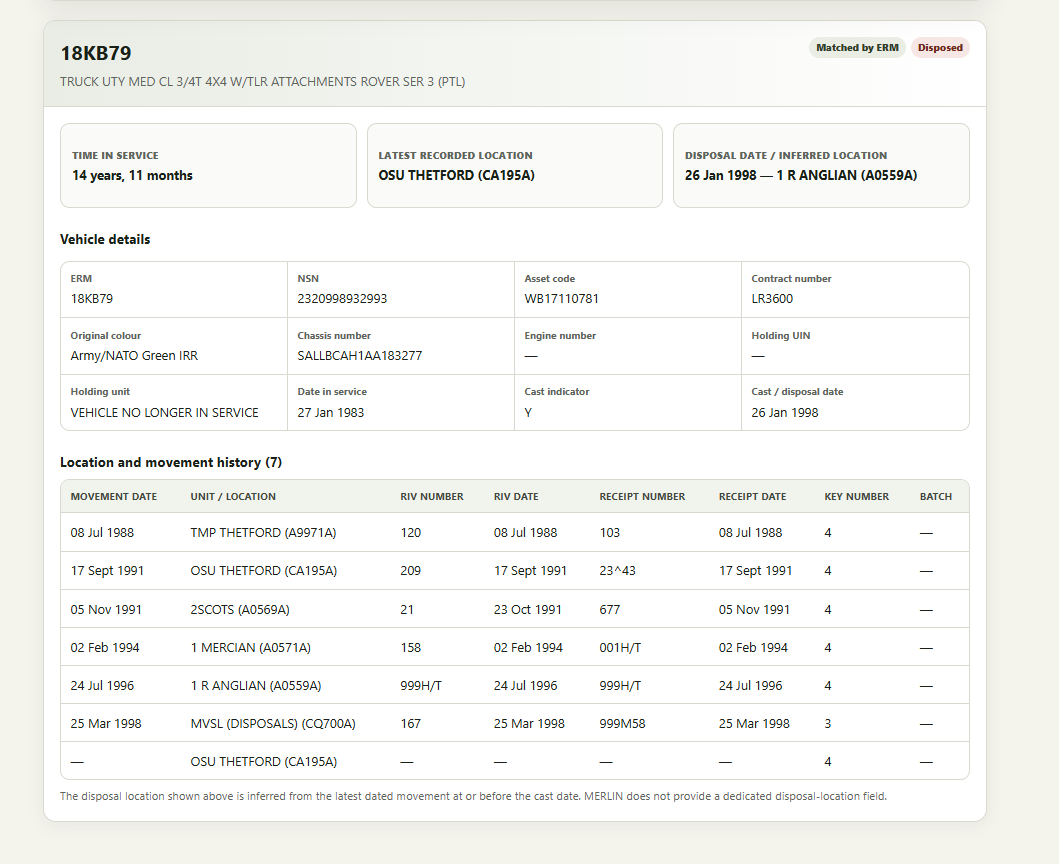The image size is (1059, 864).
Task: Click the Disposed status badge
Action: coord(939,48)
